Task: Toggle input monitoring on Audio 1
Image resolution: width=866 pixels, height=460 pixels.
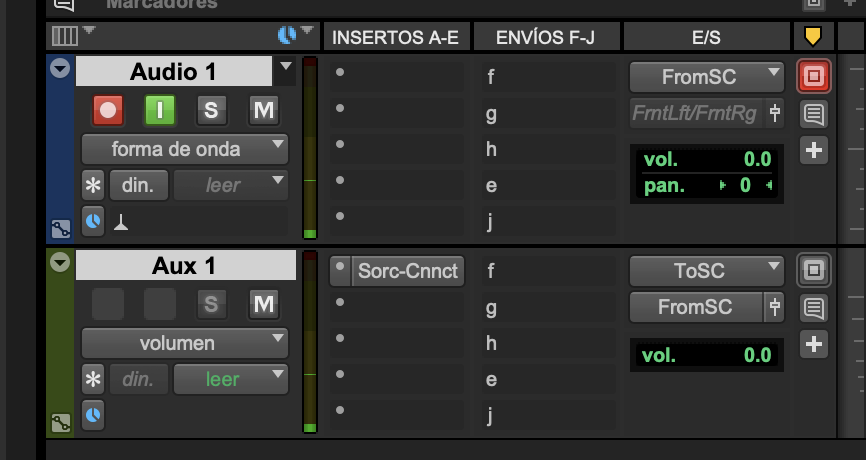Action: coord(160,110)
